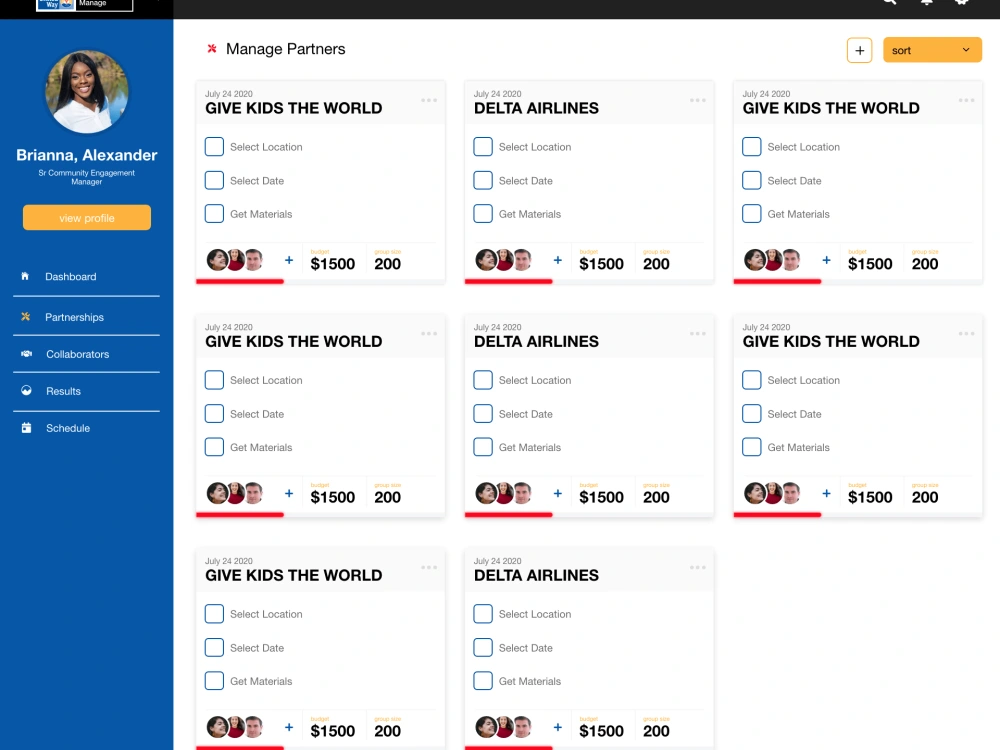Check Get Materials on the top-left Give Kids the World card

tap(214, 214)
